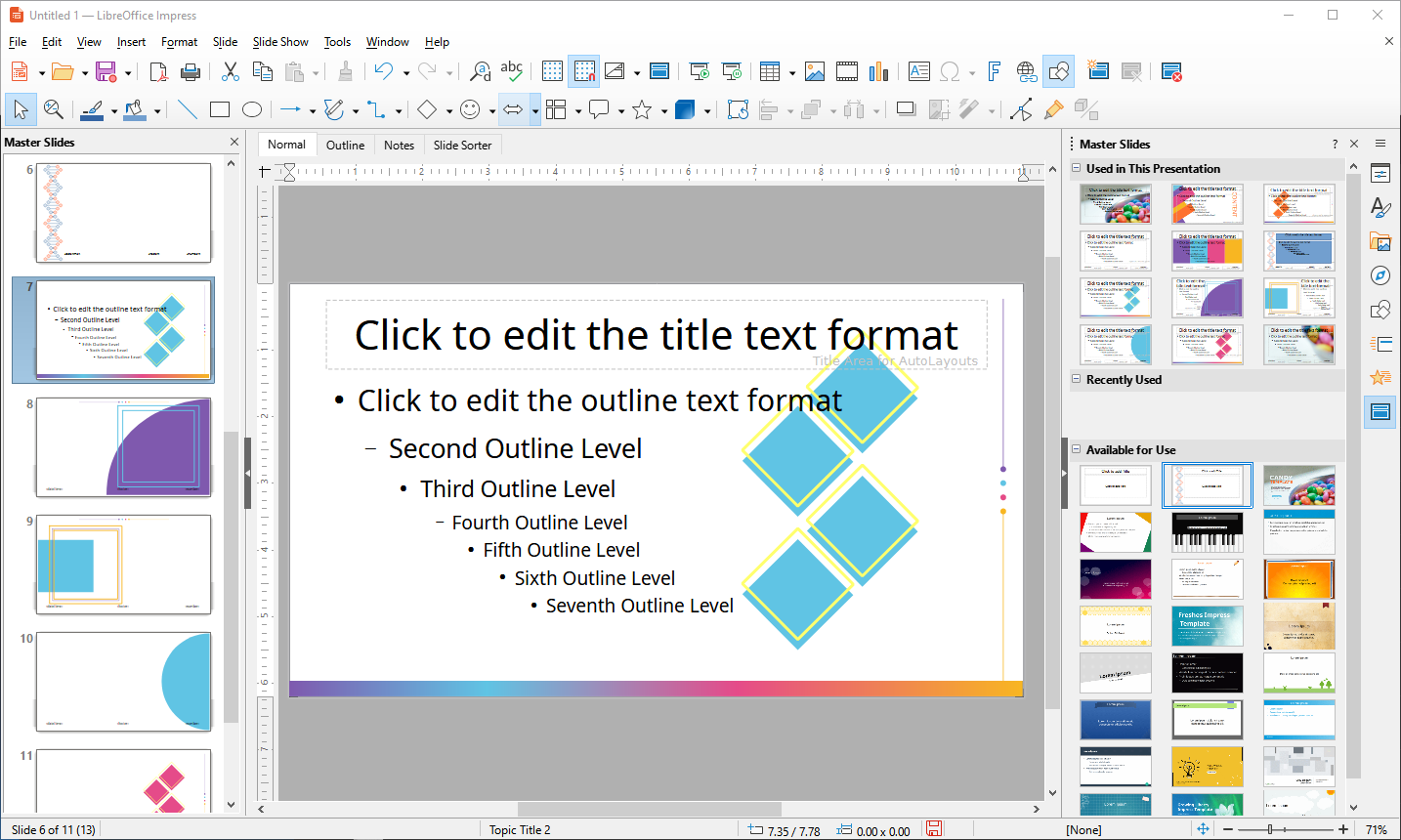Open the Lines and Arrows dropdown
The height and width of the screenshot is (840, 1401).
pos(312,110)
